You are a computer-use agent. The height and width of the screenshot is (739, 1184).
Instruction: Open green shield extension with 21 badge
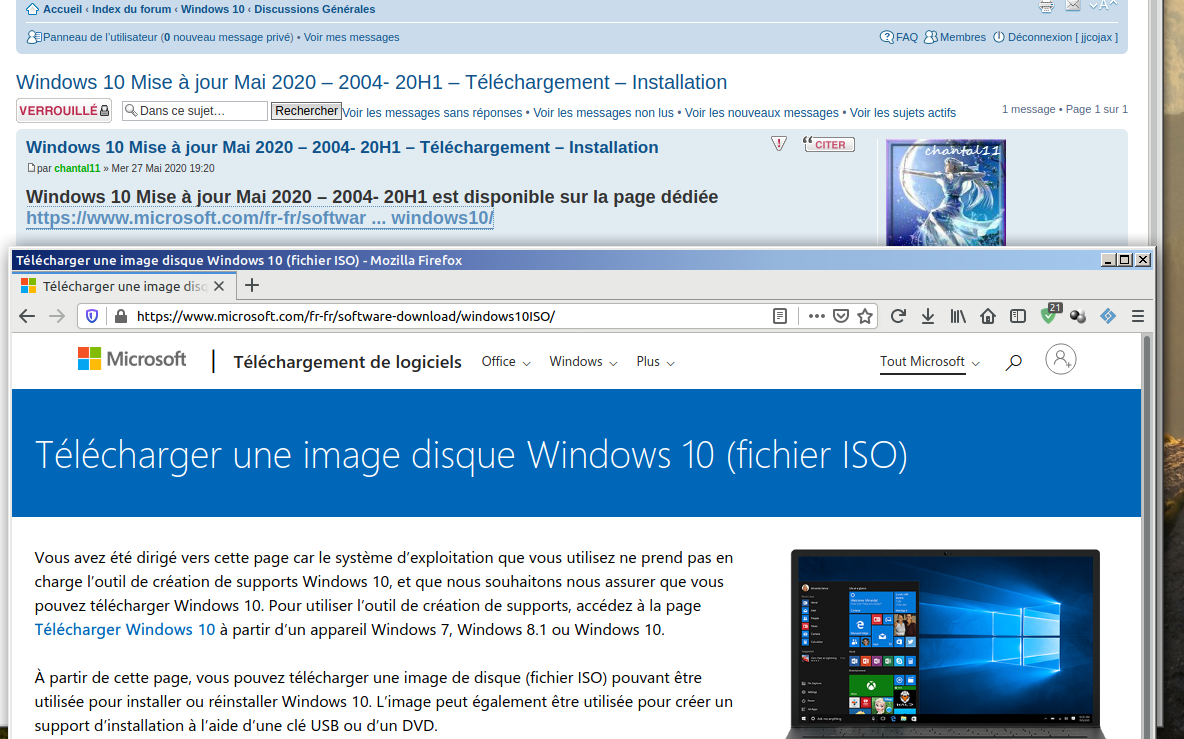click(1050, 315)
